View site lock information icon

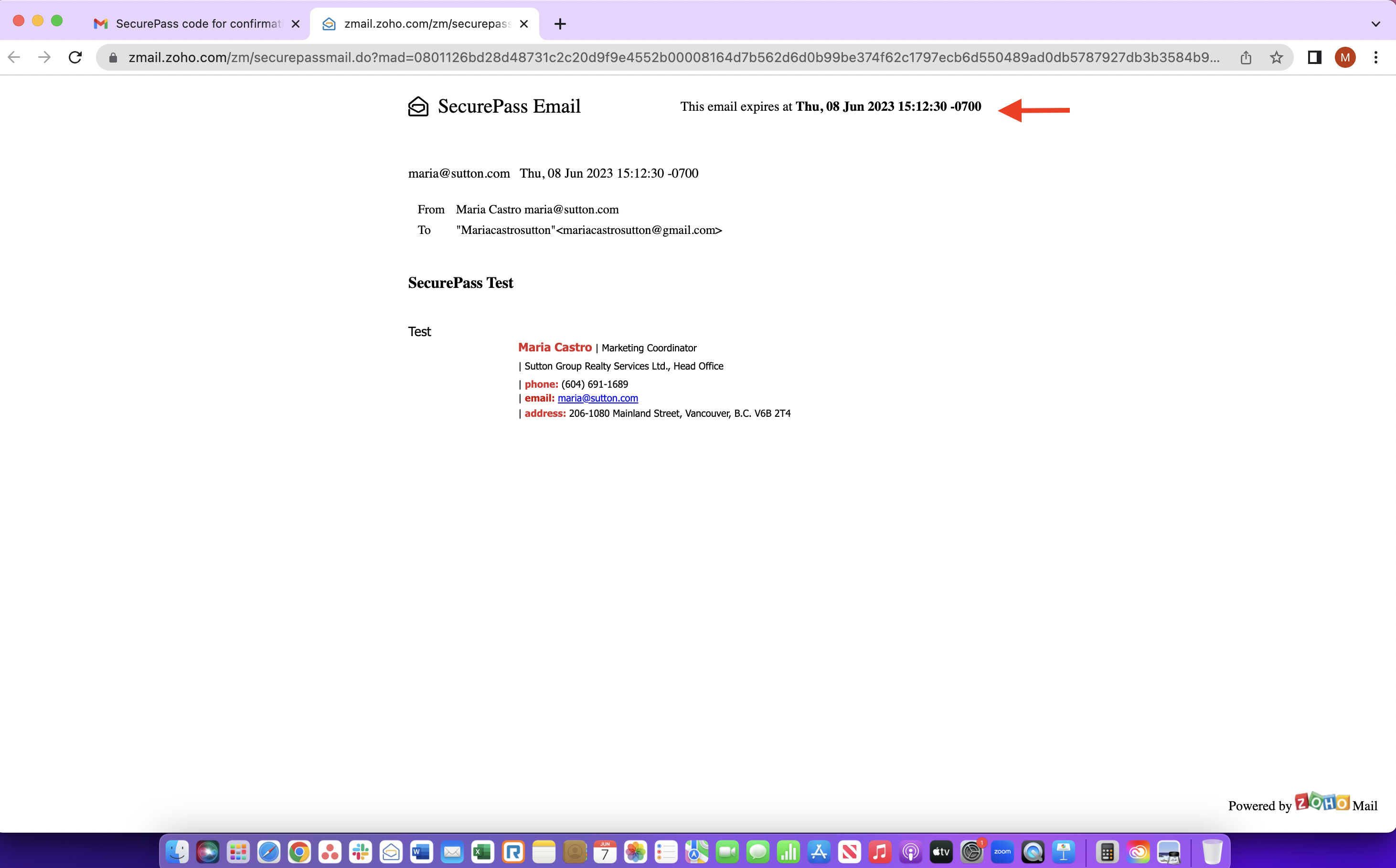coord(113,57)
